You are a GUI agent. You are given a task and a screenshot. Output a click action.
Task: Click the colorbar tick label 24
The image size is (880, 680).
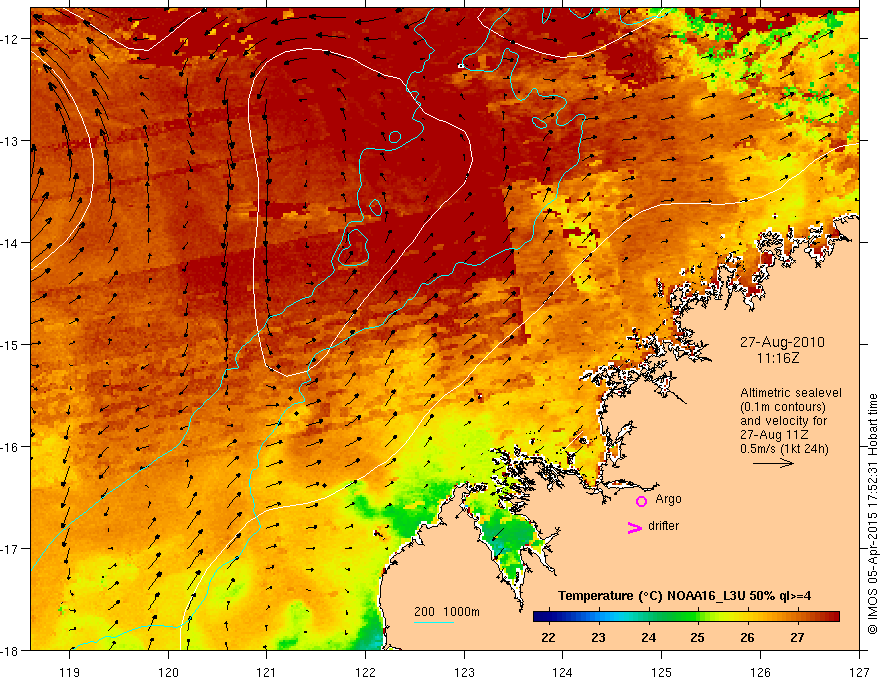648,637
